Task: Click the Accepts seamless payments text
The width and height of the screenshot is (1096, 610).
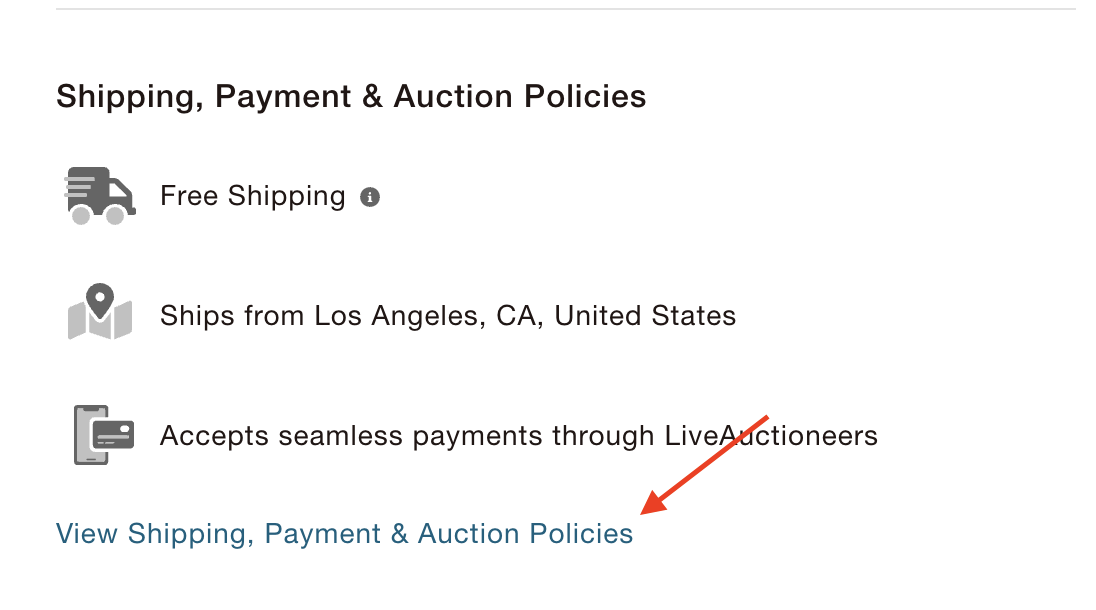Action: (x=518, y=436)
